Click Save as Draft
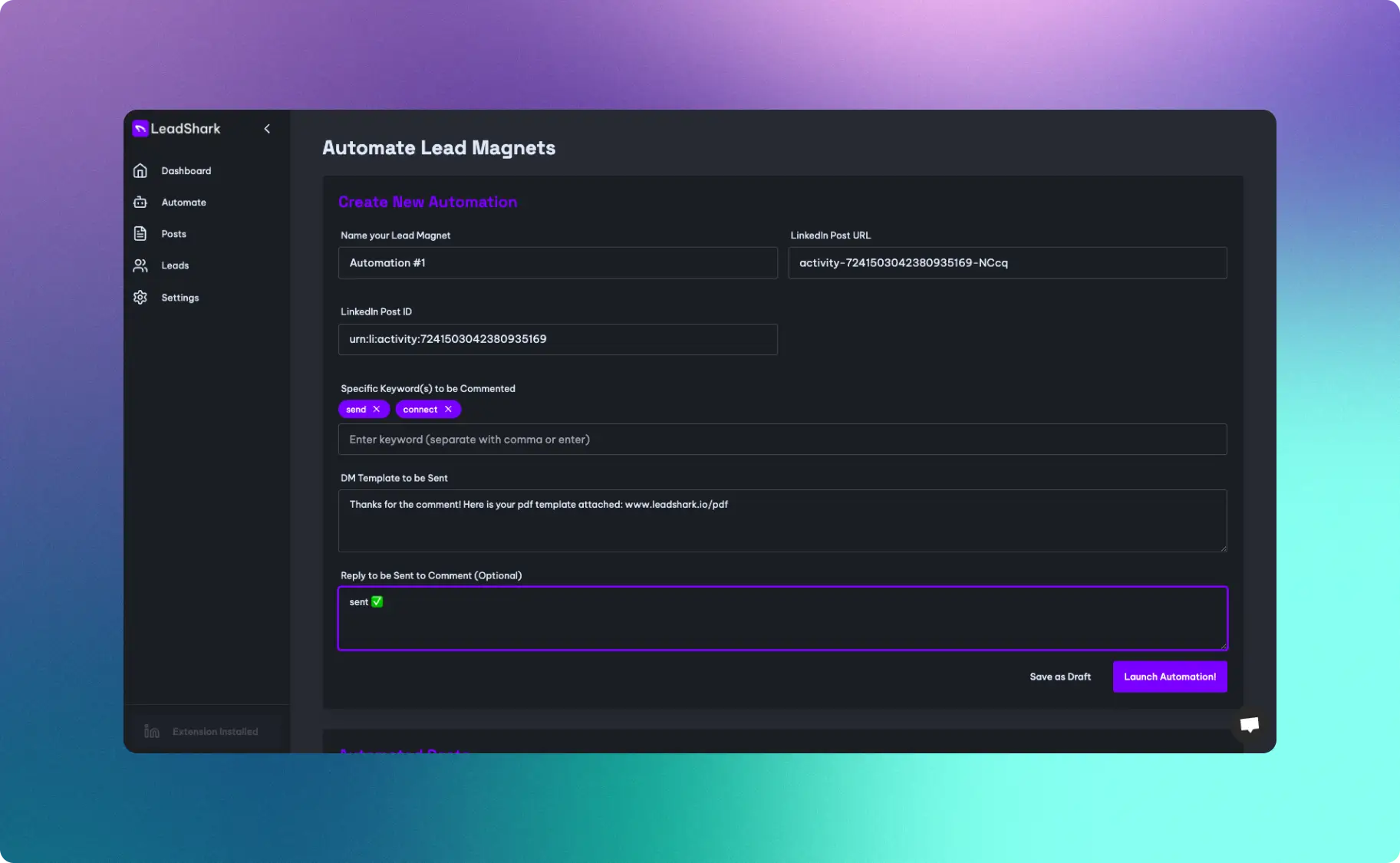Screen dimensions: 1400x863 (1059, 677)
